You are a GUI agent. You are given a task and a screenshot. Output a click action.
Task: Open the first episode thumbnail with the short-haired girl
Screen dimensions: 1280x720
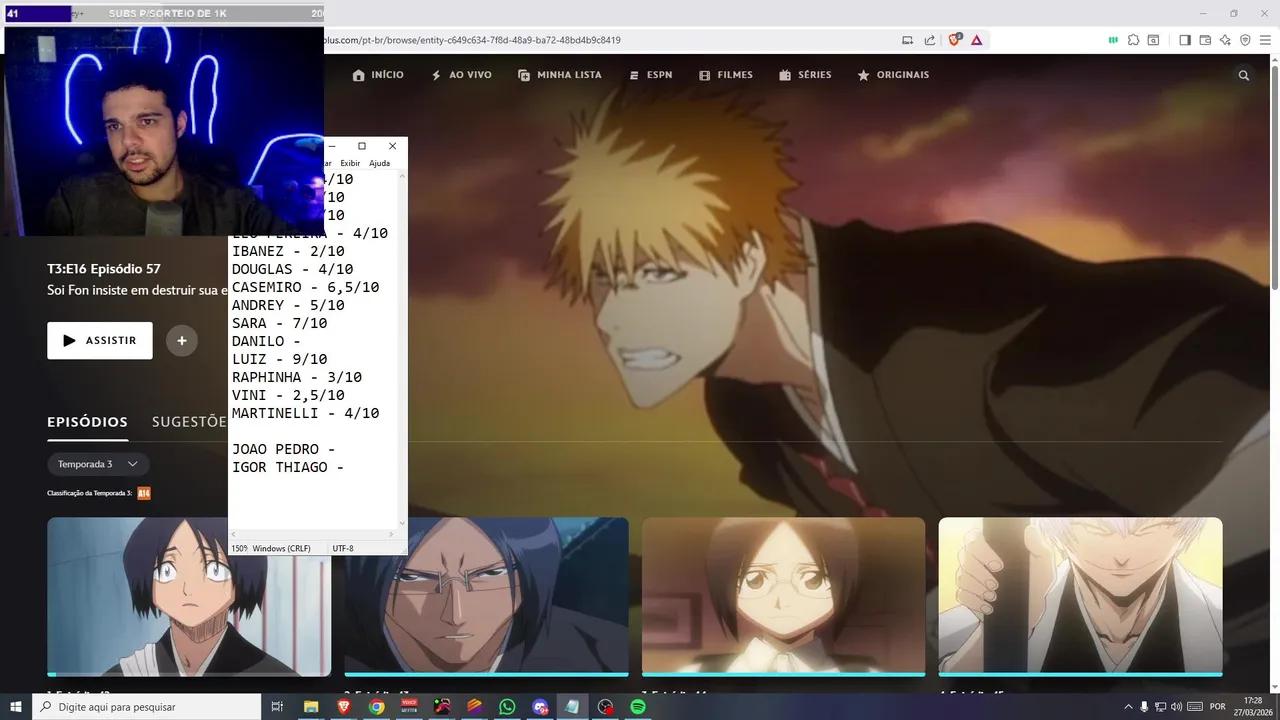click(x=189, y=595)
